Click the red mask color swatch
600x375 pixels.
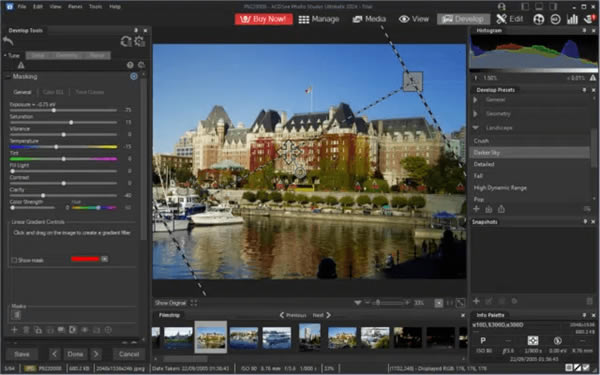(85, 259)
